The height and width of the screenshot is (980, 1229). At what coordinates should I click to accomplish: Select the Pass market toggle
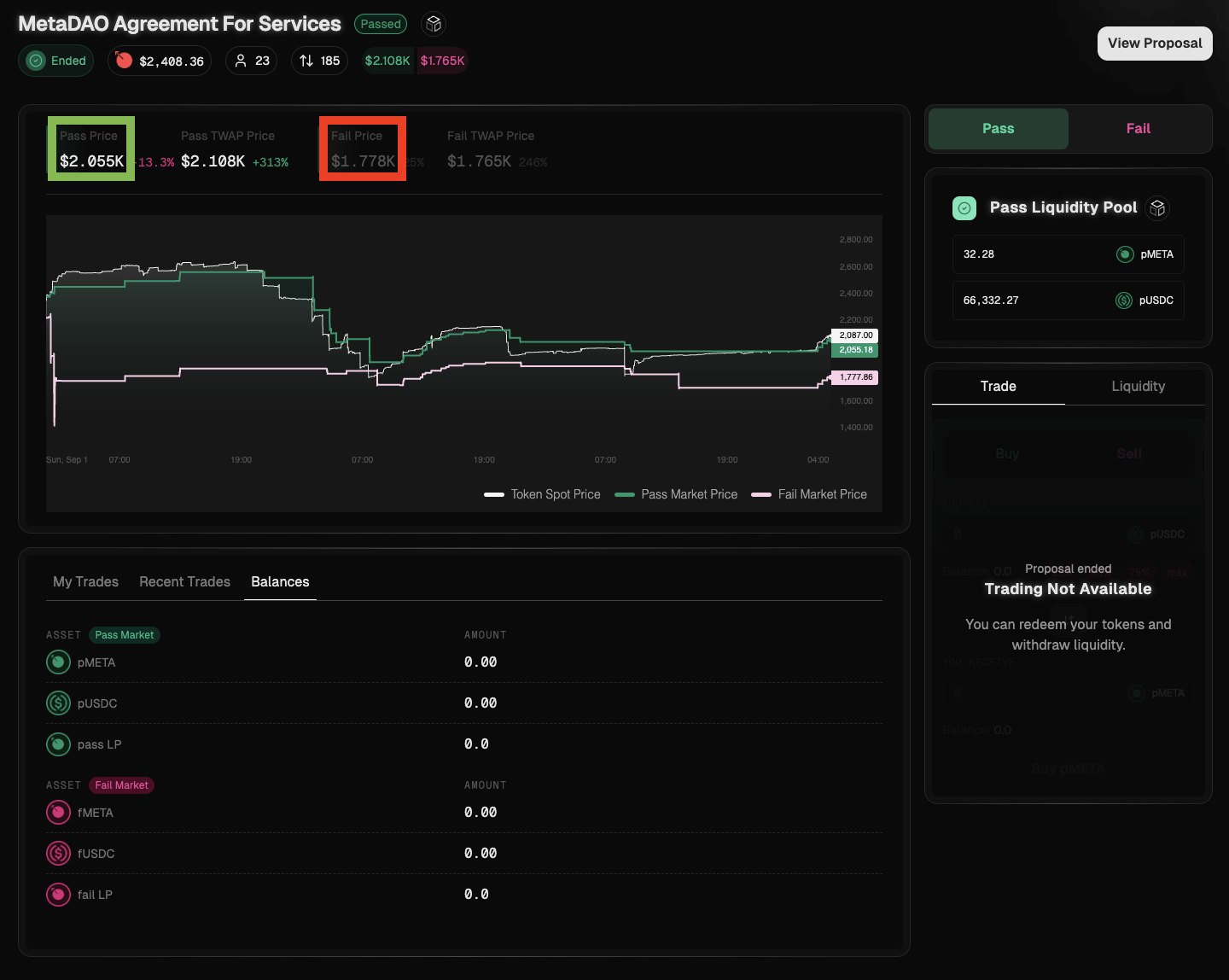[998, 129]
